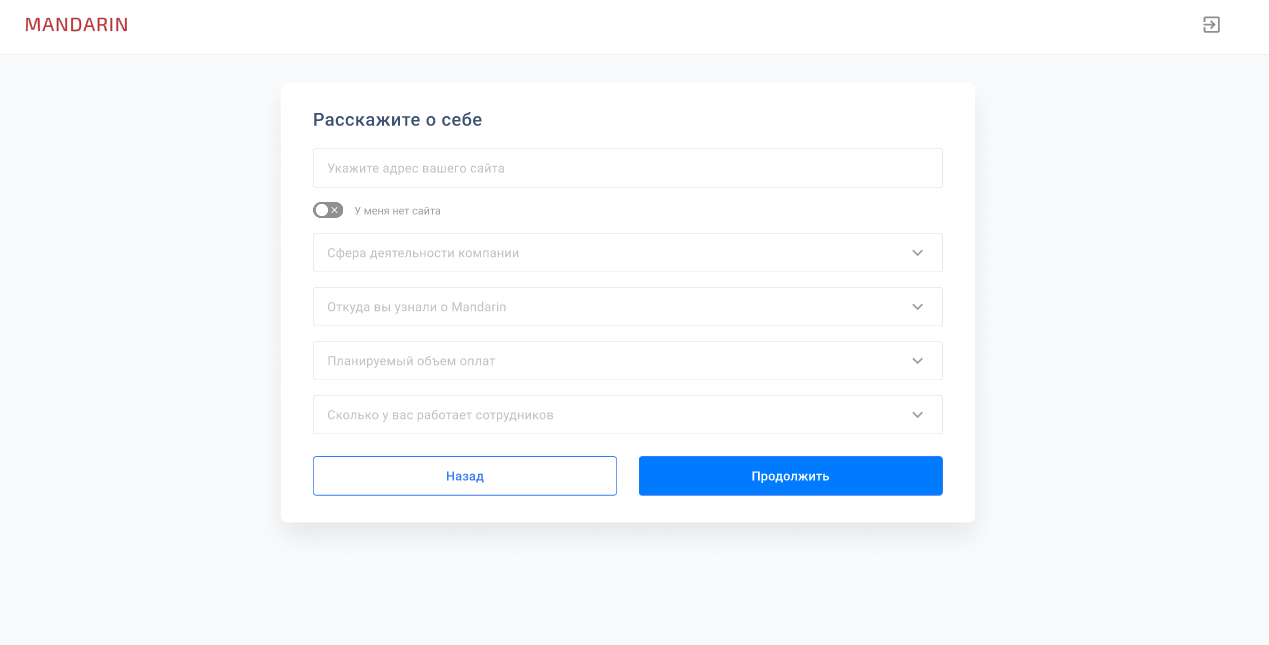The width and height of the screenshot is (1269, 645).
Task: Click the small X mark inside the site switch
Action: click(335, 210)
